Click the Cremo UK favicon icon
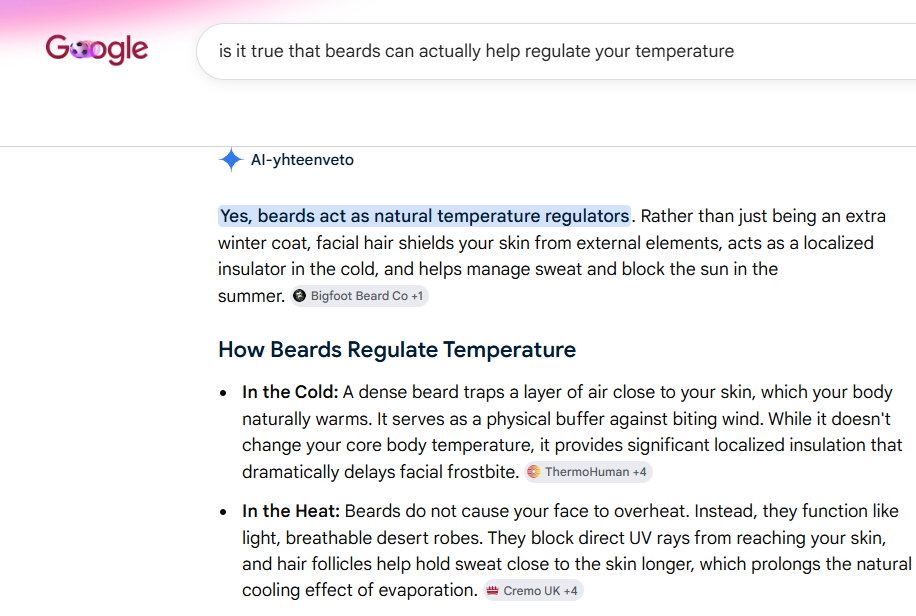916x616 pixels. click(x=492, y=591)
